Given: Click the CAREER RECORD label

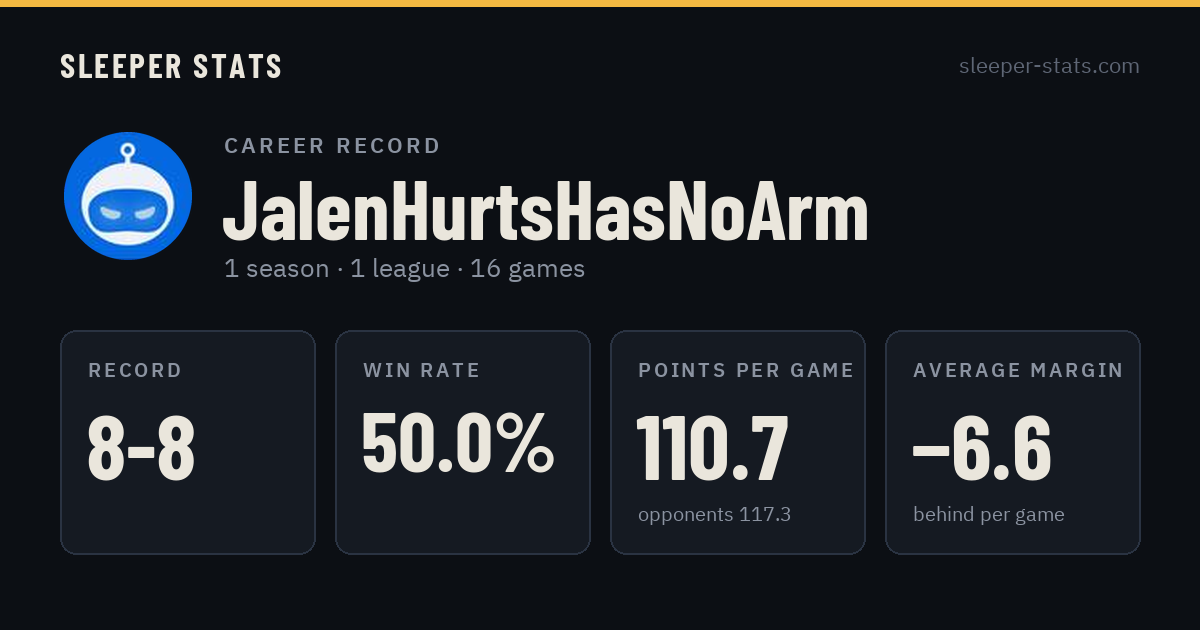Looking at the screenshot, I should (332, 146).
